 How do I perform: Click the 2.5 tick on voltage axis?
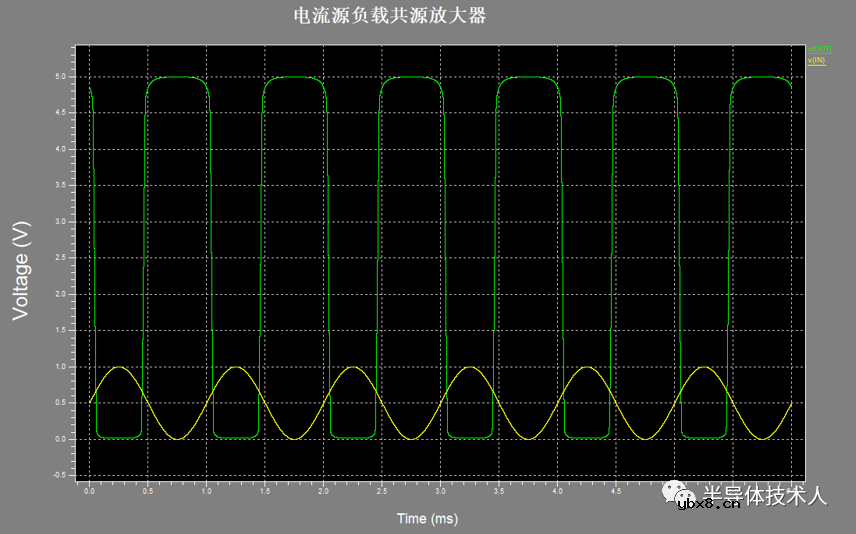click(x=60, y=258)
